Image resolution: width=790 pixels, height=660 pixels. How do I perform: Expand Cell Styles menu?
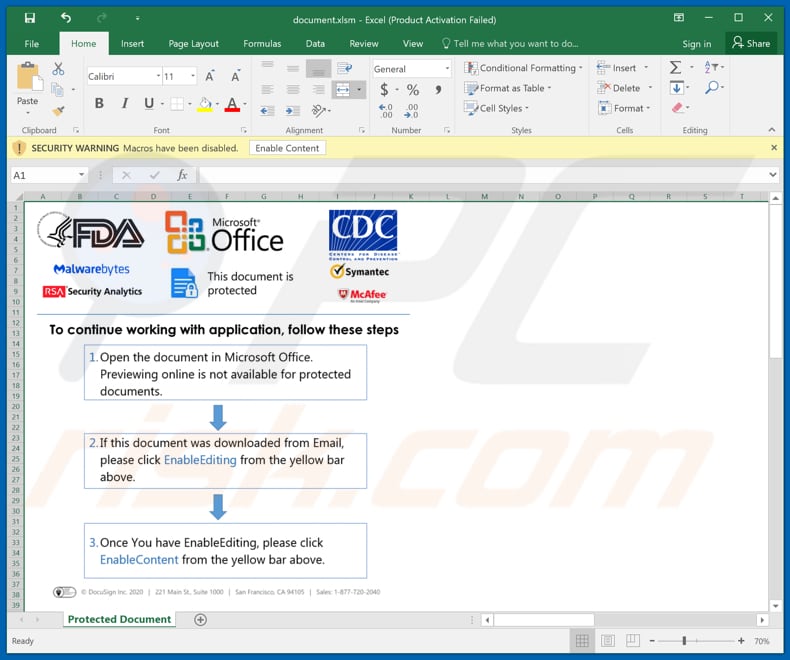coord(497,108)
